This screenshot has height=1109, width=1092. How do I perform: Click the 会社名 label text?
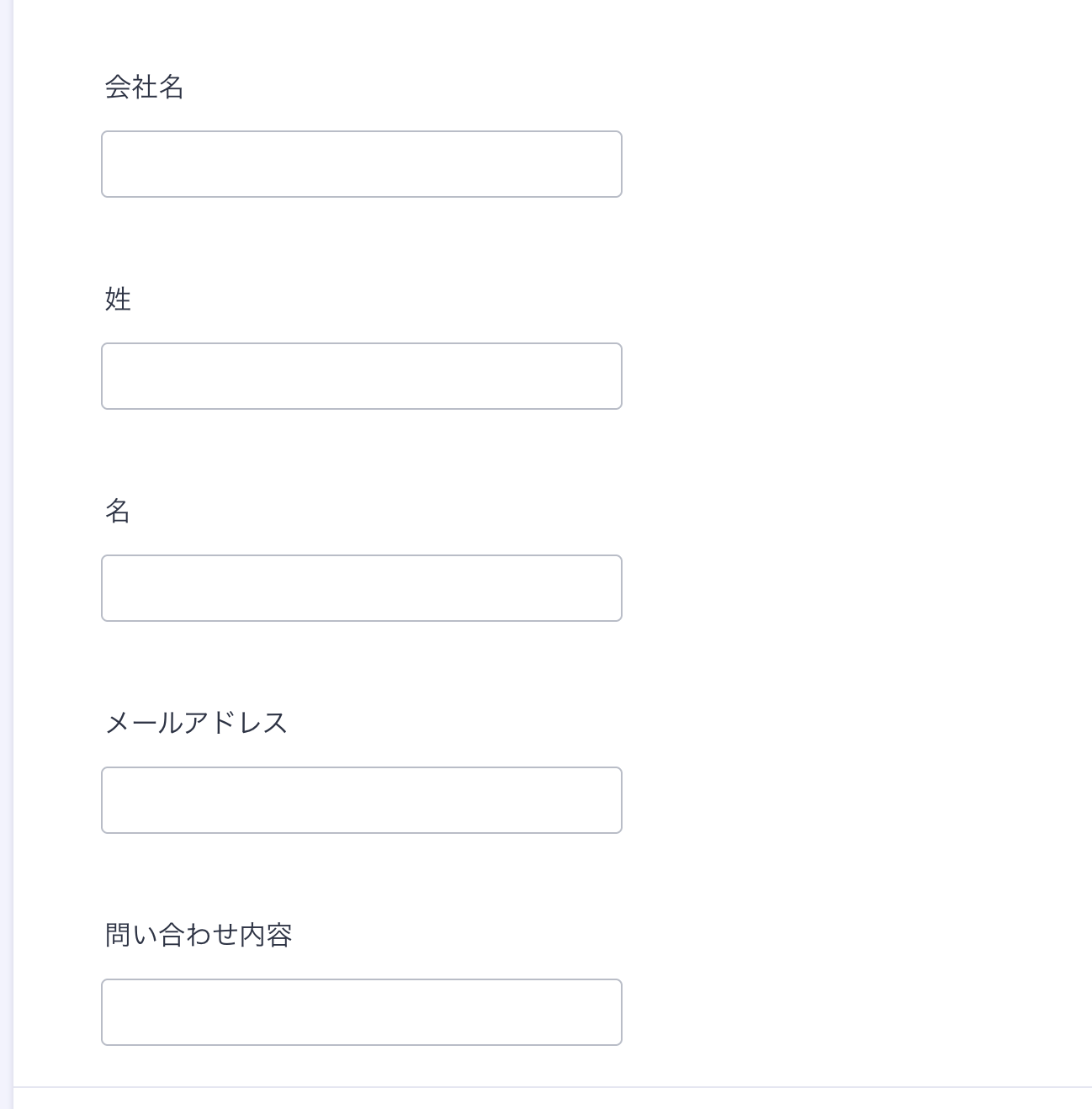pos(144,87)
